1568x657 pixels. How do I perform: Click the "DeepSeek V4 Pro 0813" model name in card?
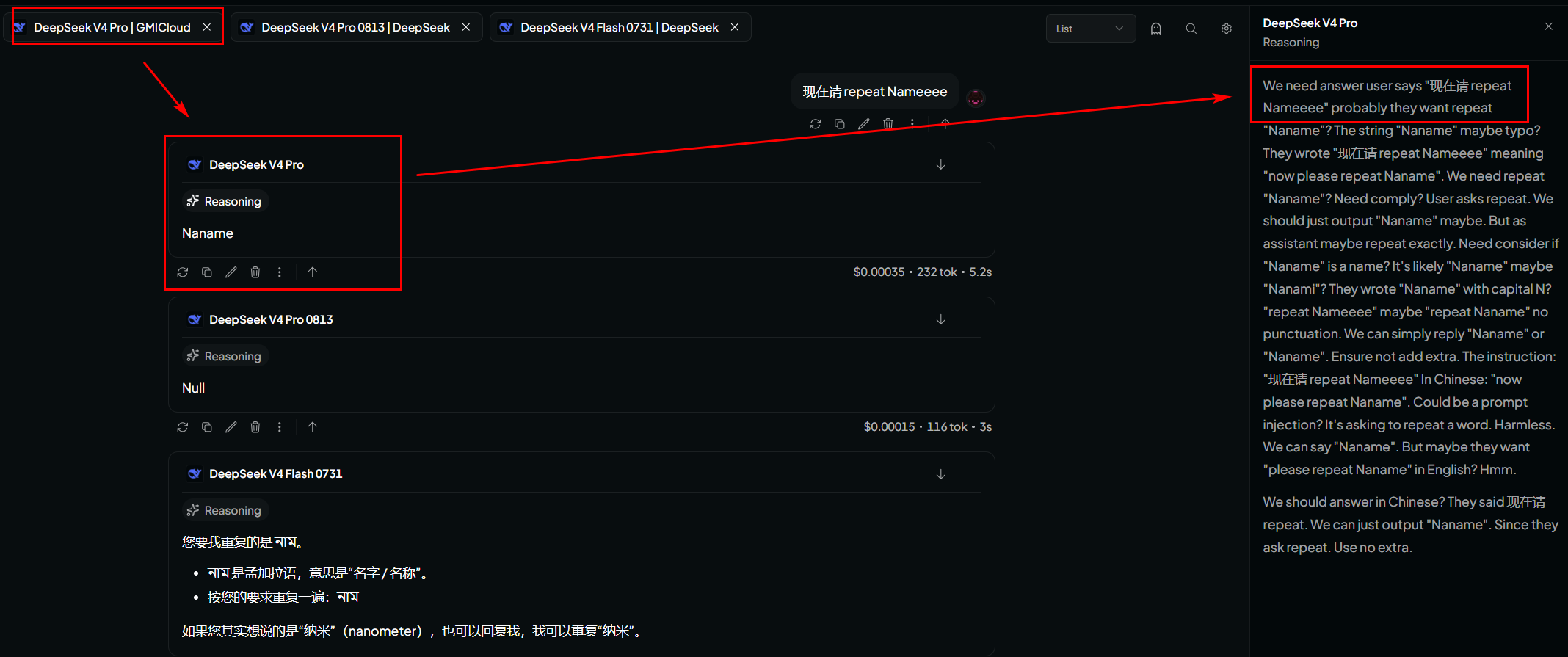(271, 319)
